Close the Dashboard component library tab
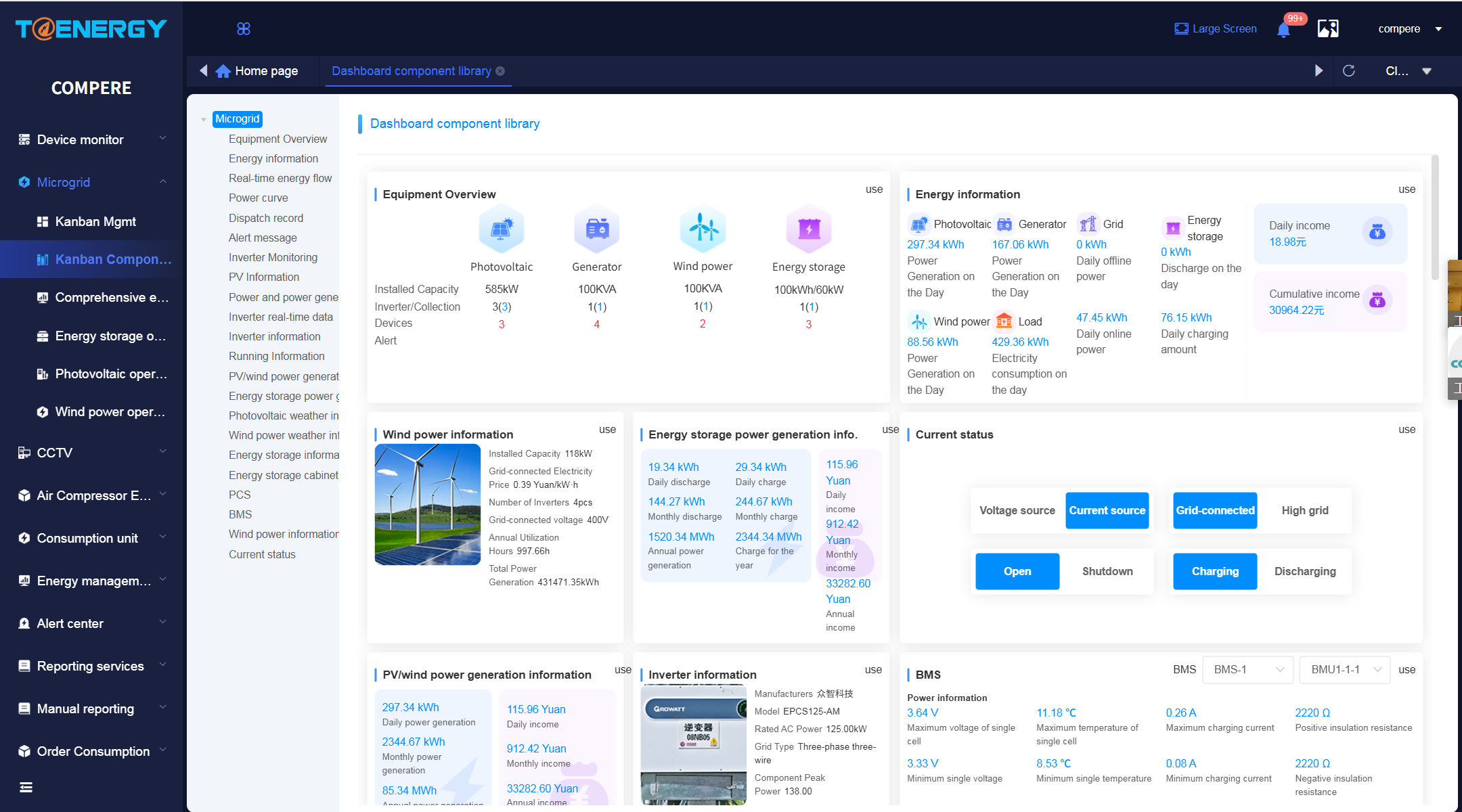This screenshot has height=812, width=1462. coord(500,71)
